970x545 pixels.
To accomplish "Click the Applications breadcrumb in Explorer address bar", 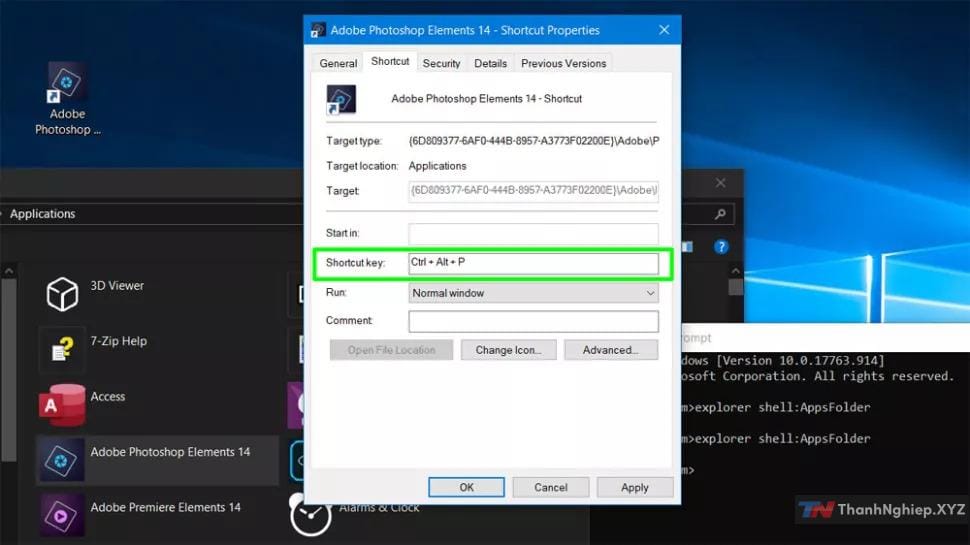I will point(42,214).
